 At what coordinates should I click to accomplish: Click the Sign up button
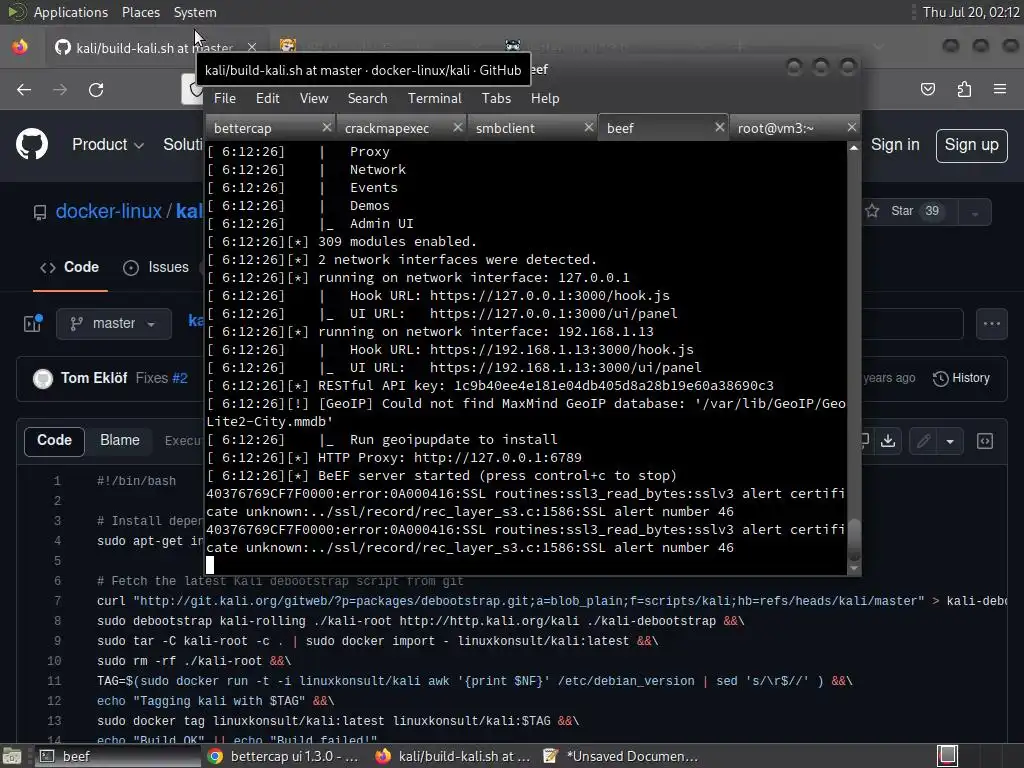click(971, 145)
